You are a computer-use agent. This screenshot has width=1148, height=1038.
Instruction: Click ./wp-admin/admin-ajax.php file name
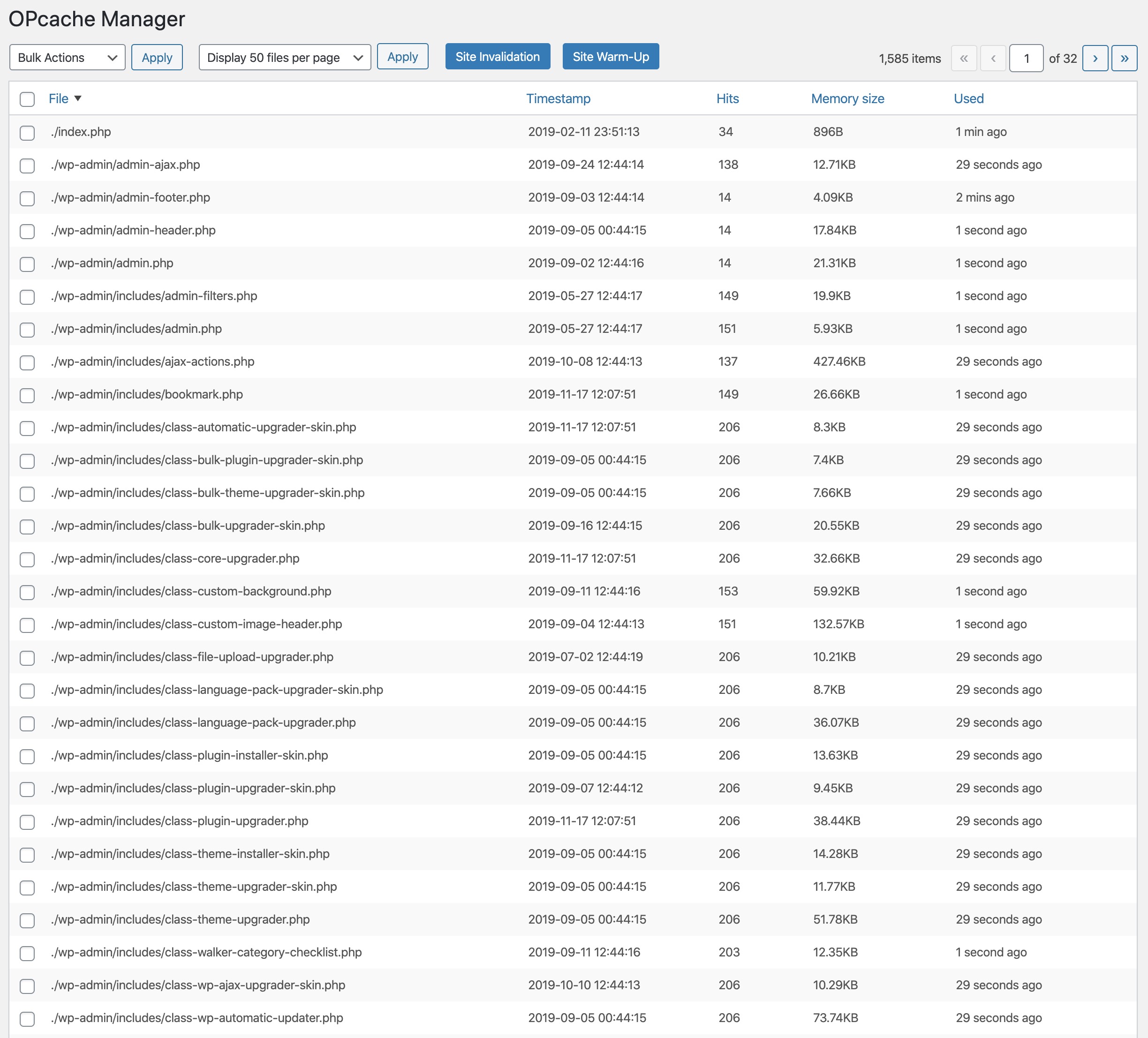(x=125, y=165)
